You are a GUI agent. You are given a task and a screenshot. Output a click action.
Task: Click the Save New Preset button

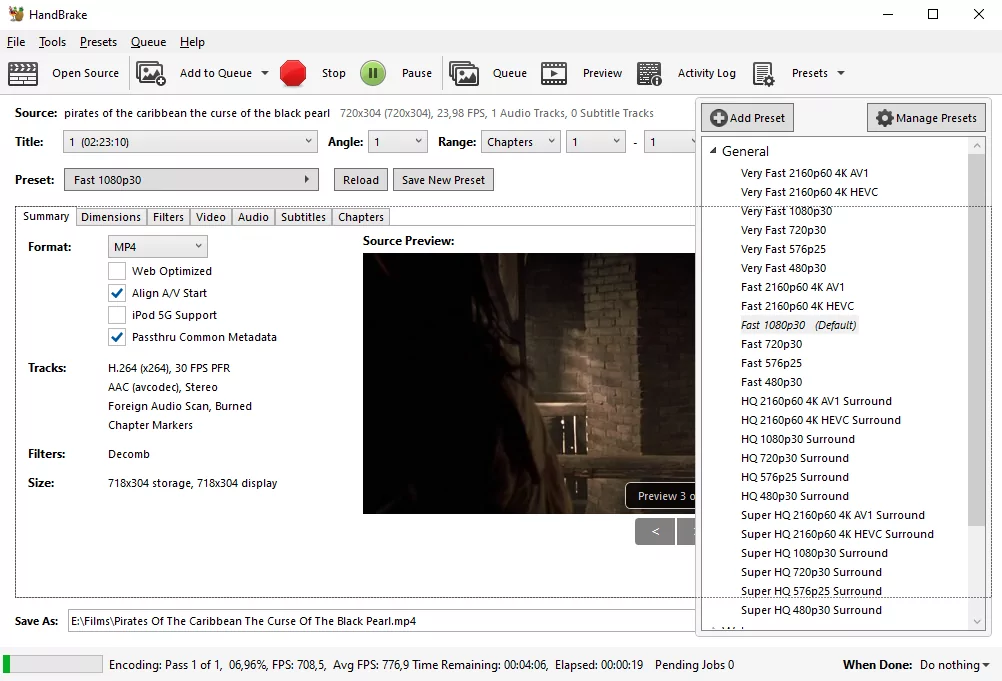pyautogui.click(x=443, y=180)
